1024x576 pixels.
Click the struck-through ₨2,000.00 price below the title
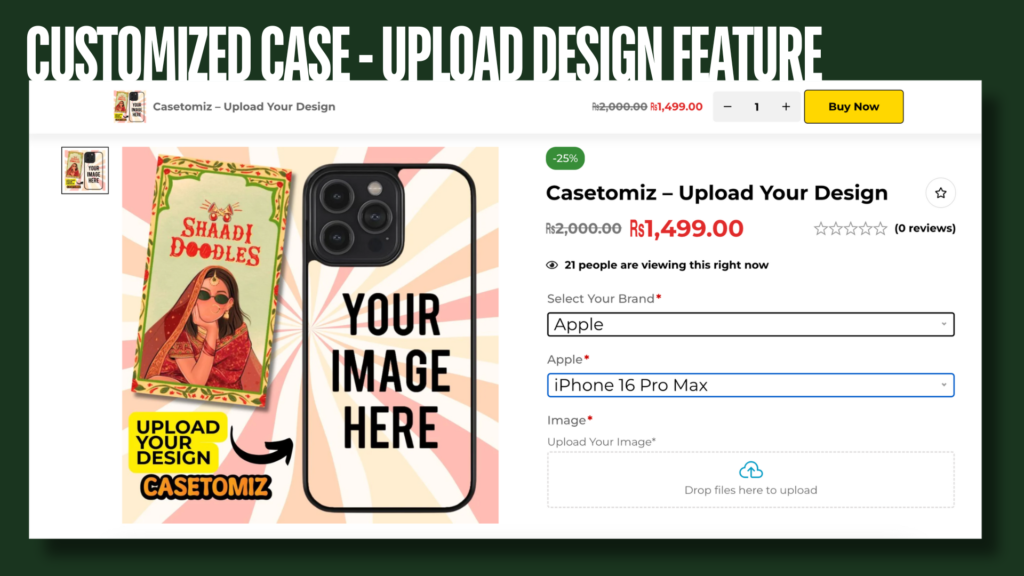click(x=583, y=229)
